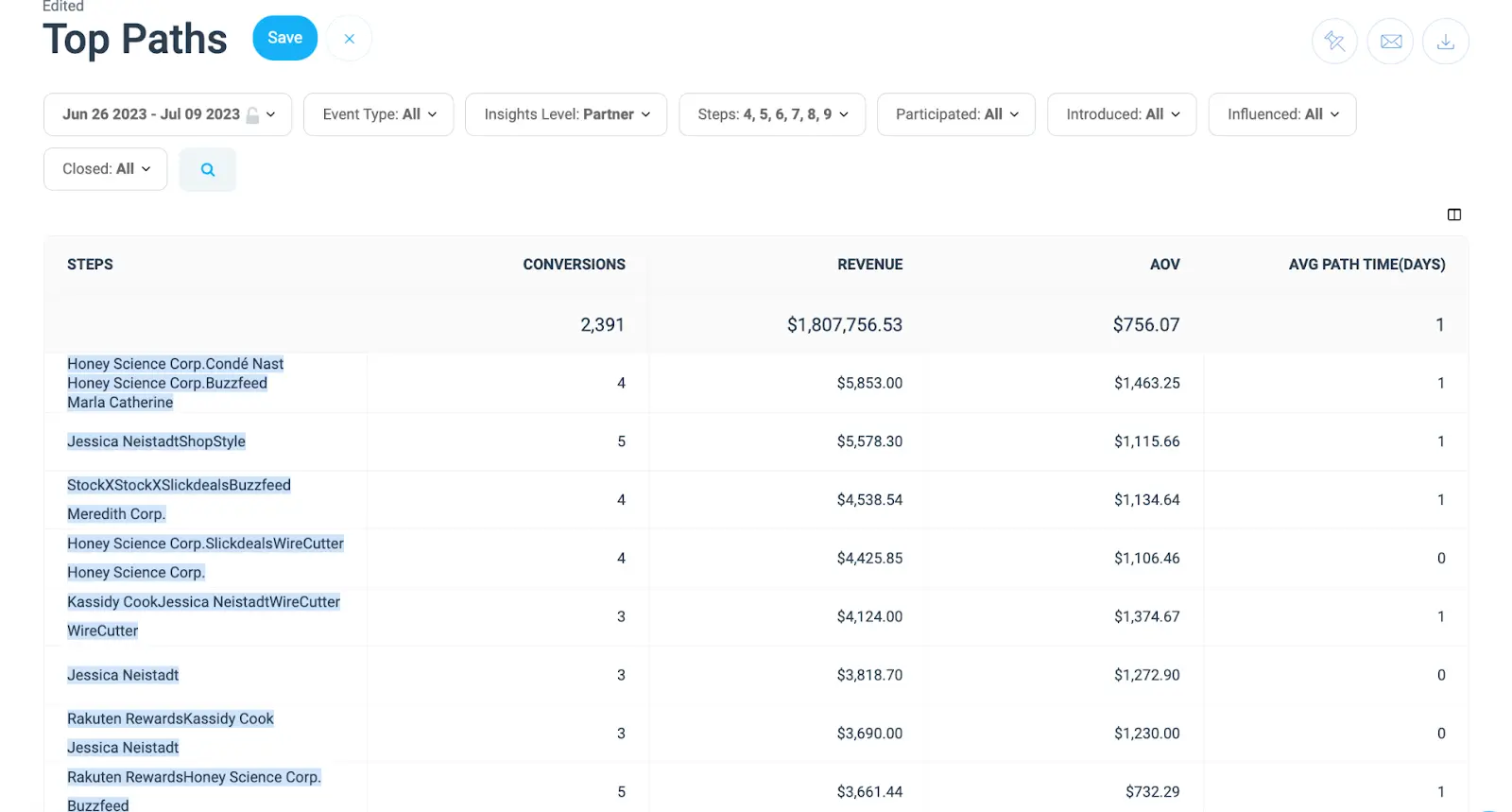The height and width of the screenshot is (812, 1512).
Task: Expand the Introduced: All filter
Action: pyautogui.click(x=1122, y=114)
